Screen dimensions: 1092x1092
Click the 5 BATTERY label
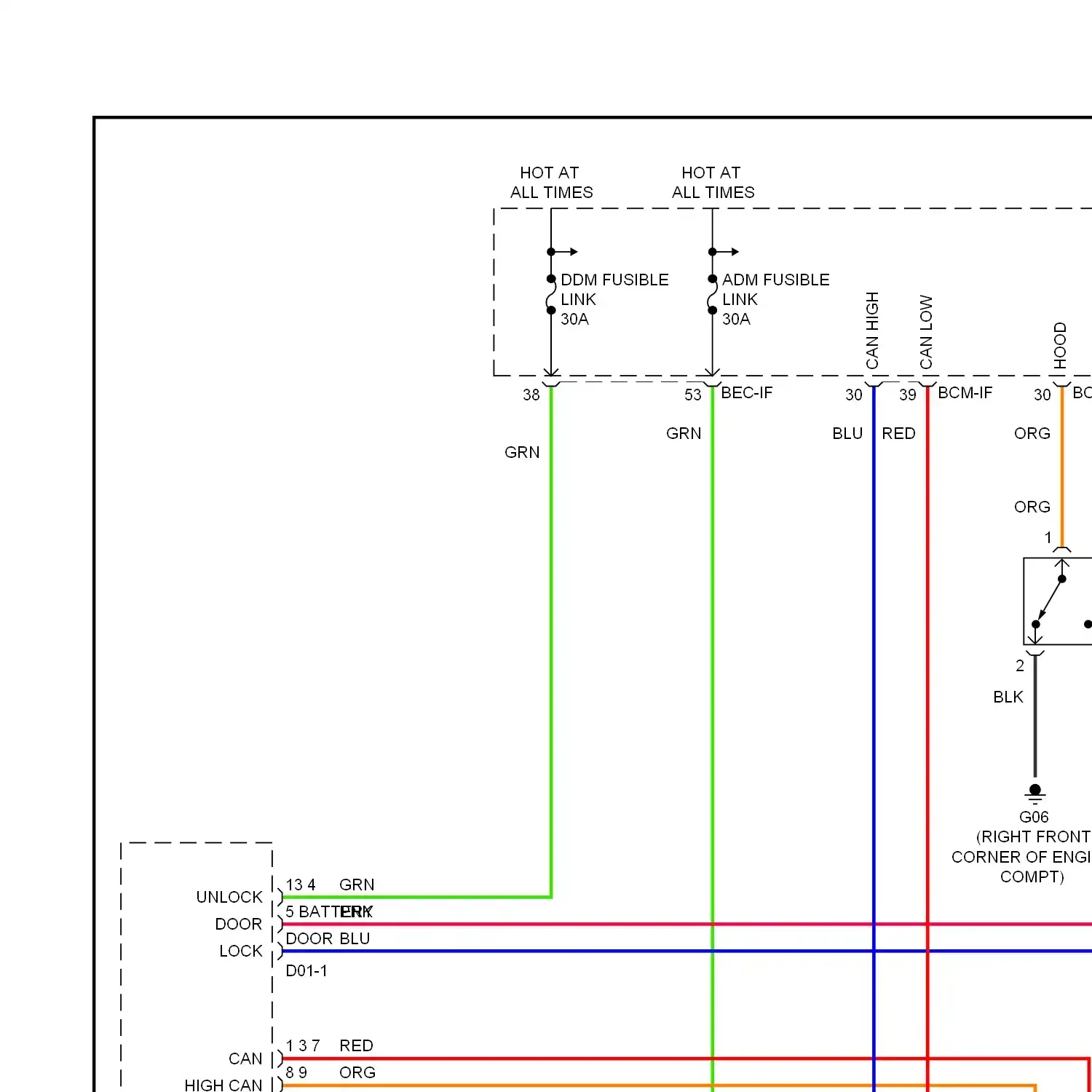click(329, 911)
